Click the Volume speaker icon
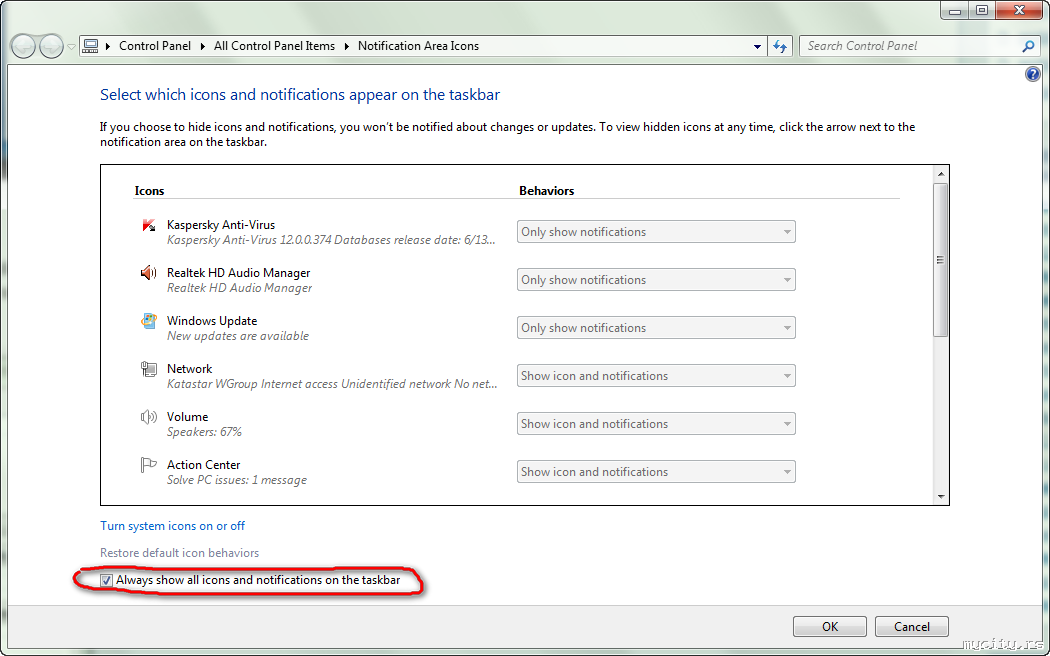The height and width of the screenshot is (656, 1050). point(149,417)
